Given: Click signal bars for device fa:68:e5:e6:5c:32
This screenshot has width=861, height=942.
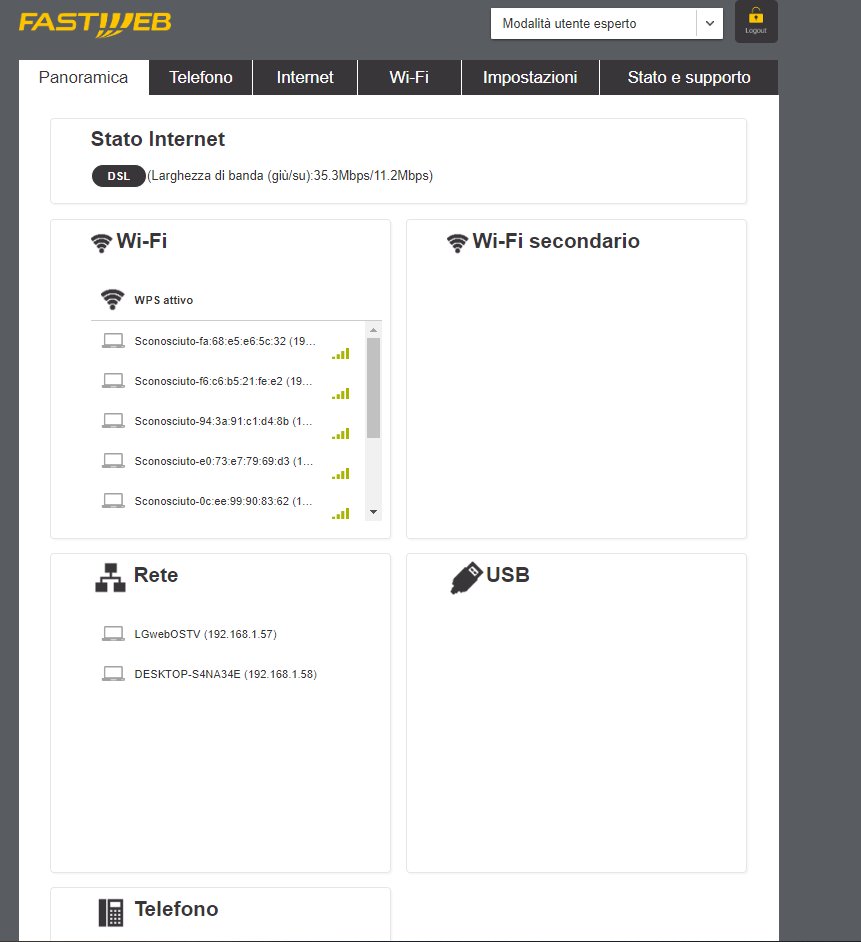Looking at the screenshot, I should [341, 354].
